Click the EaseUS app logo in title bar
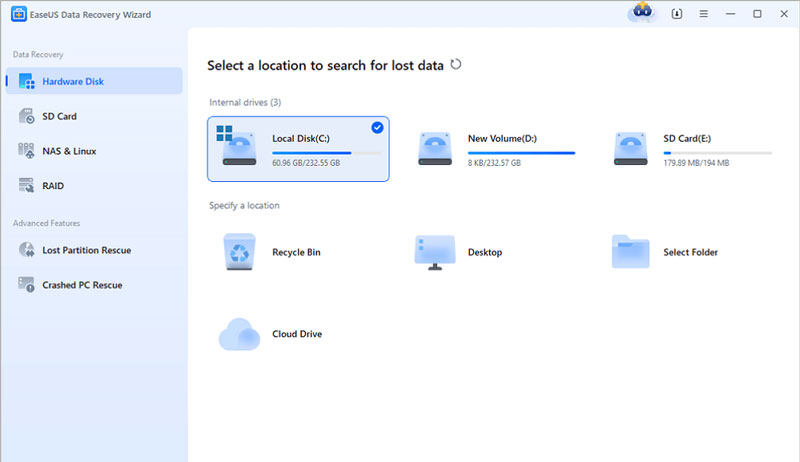Screen dimensions: 800x462 pos(11,13)
